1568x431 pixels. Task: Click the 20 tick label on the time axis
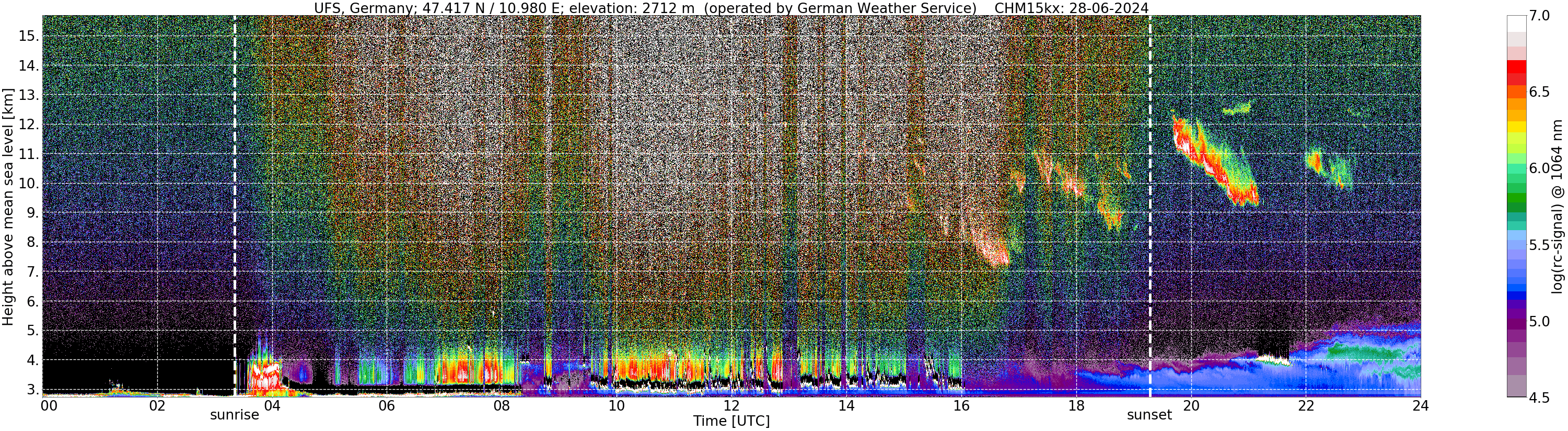(x=1191, y=405)
